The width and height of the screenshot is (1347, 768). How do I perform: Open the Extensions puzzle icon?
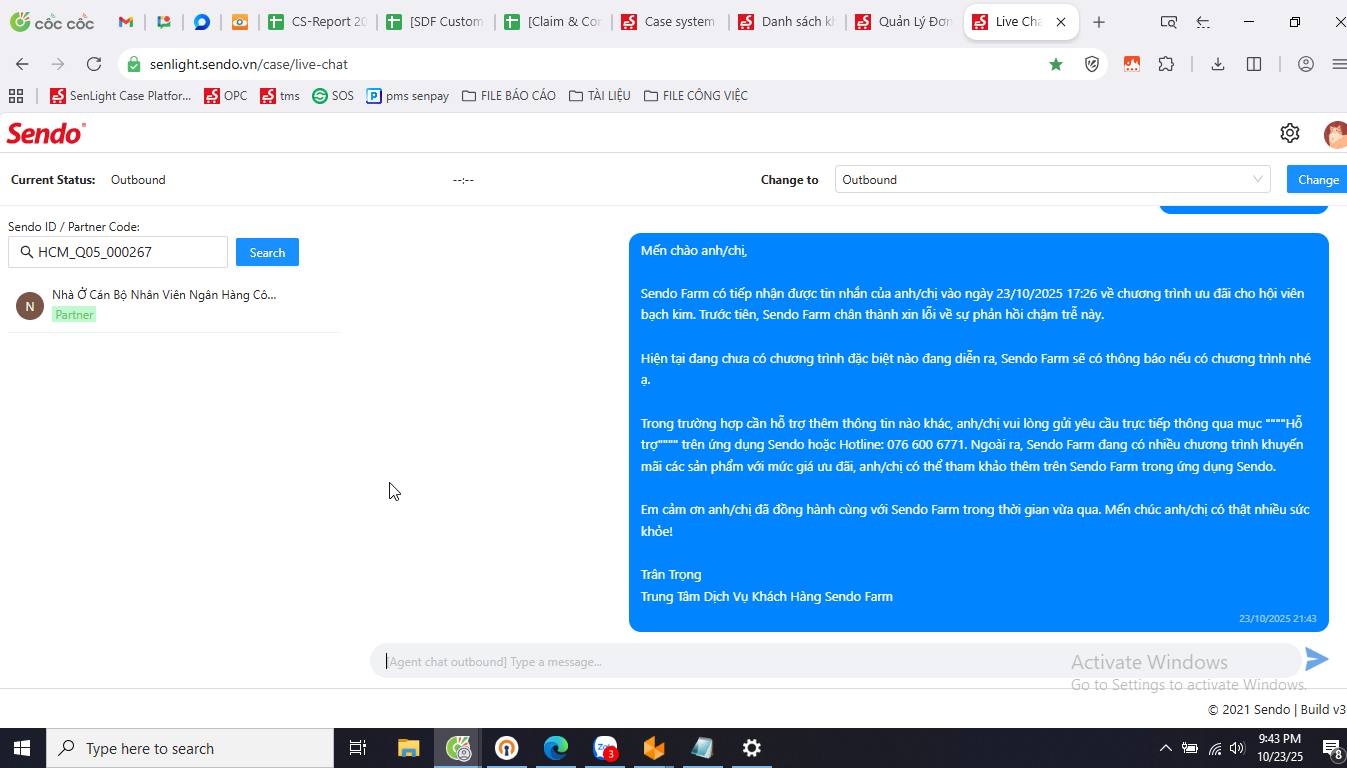(x=1166, y=64)
